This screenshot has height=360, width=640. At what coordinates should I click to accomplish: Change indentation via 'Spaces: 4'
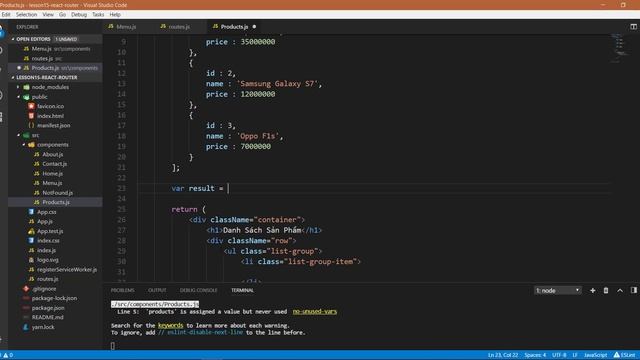click(535, 355)
